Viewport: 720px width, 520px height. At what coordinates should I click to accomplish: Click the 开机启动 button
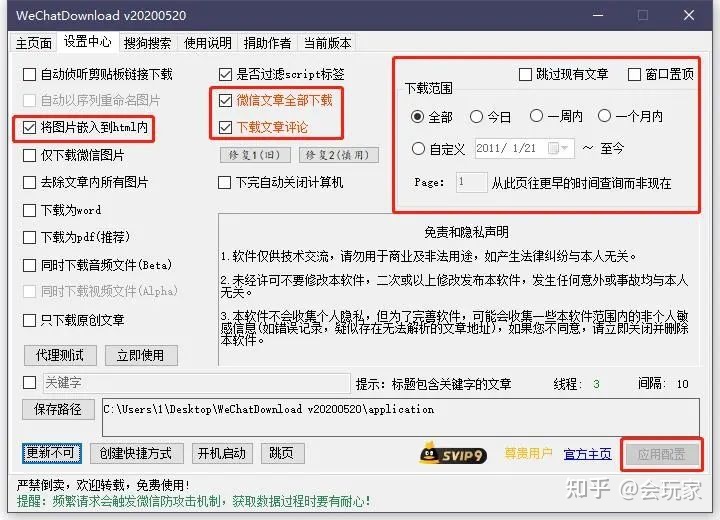(x=222, y=453)
